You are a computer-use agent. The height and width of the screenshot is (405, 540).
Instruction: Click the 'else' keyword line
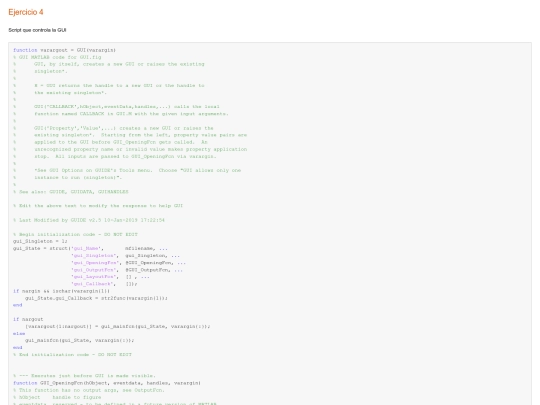[x=19, y=333]
